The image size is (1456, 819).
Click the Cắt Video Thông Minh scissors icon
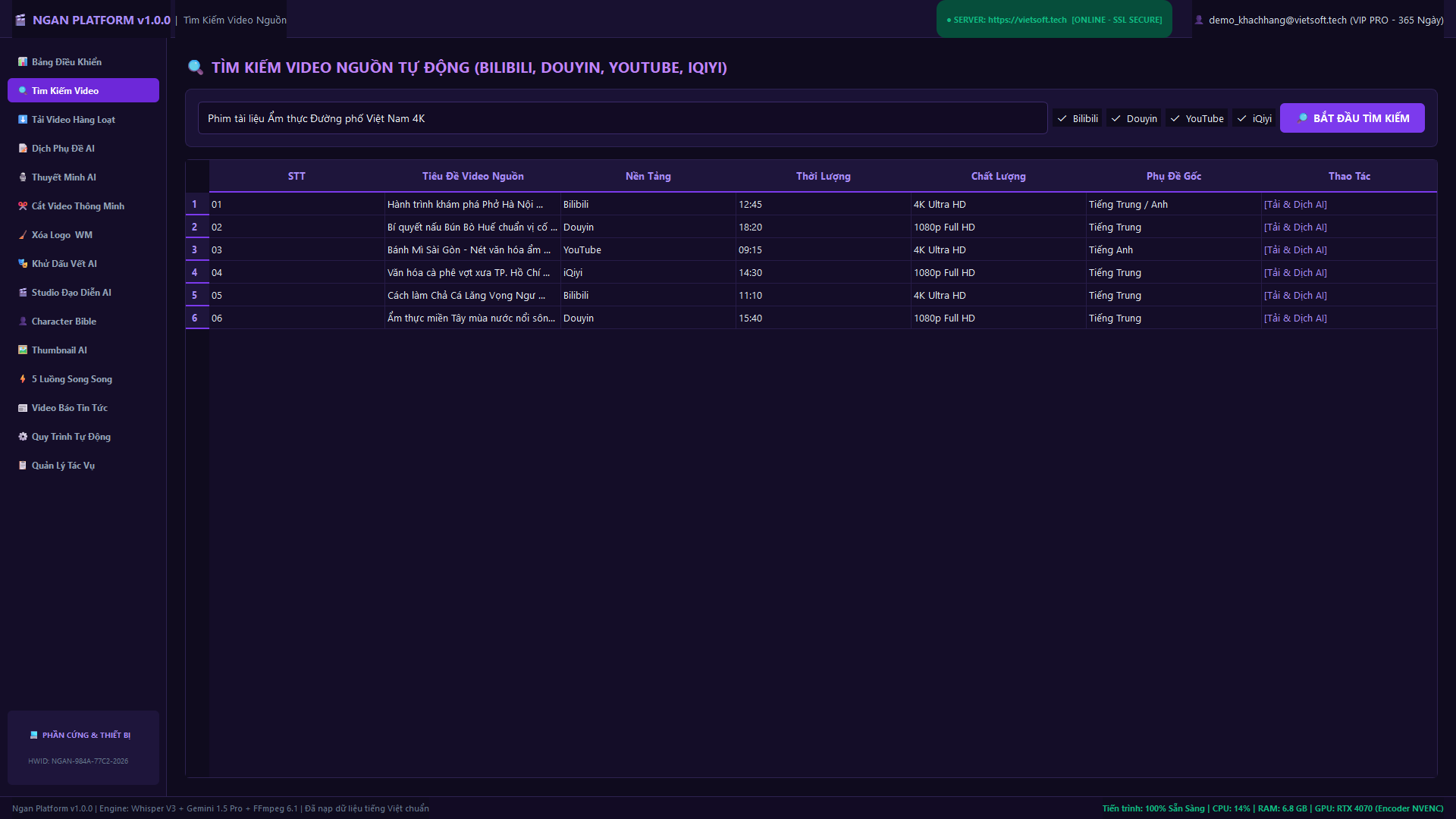click(x=23, y=206)
